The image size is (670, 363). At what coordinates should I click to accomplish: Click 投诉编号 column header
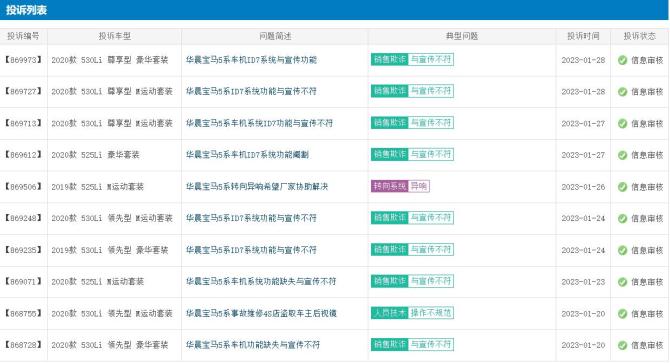(23, 36)
